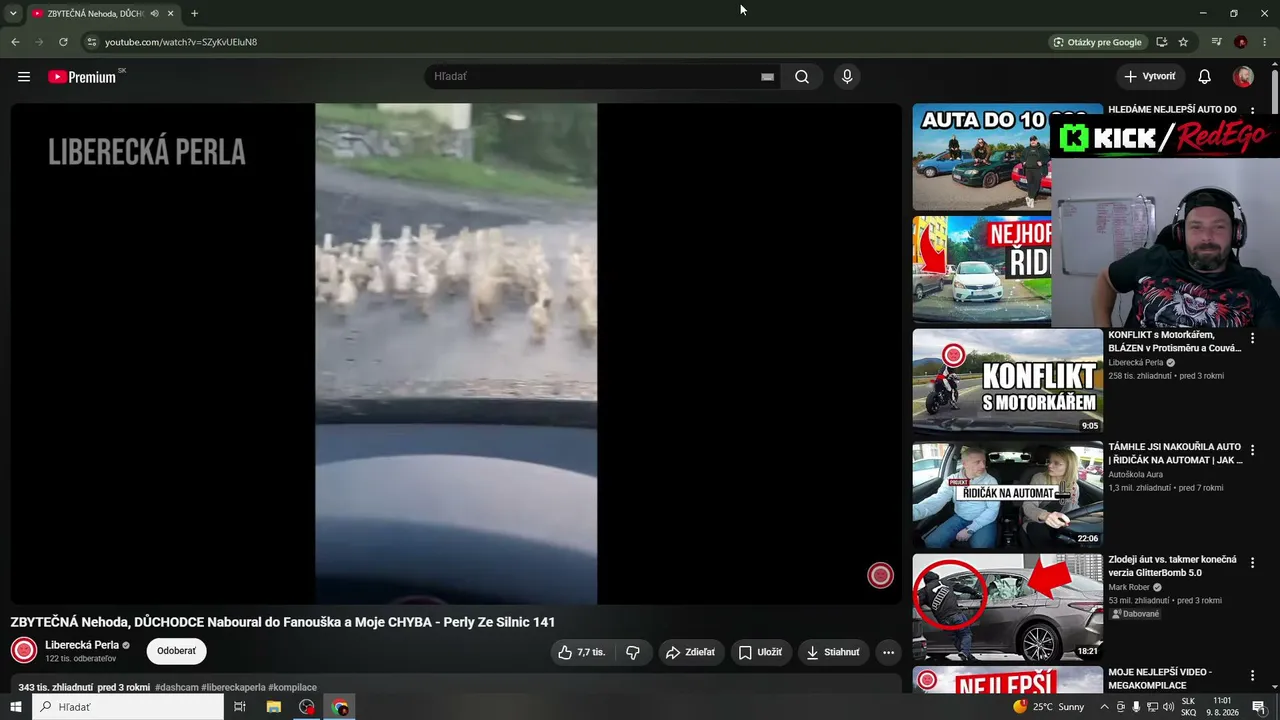Click the #libereckaperla hashtag

click(233, 688)
